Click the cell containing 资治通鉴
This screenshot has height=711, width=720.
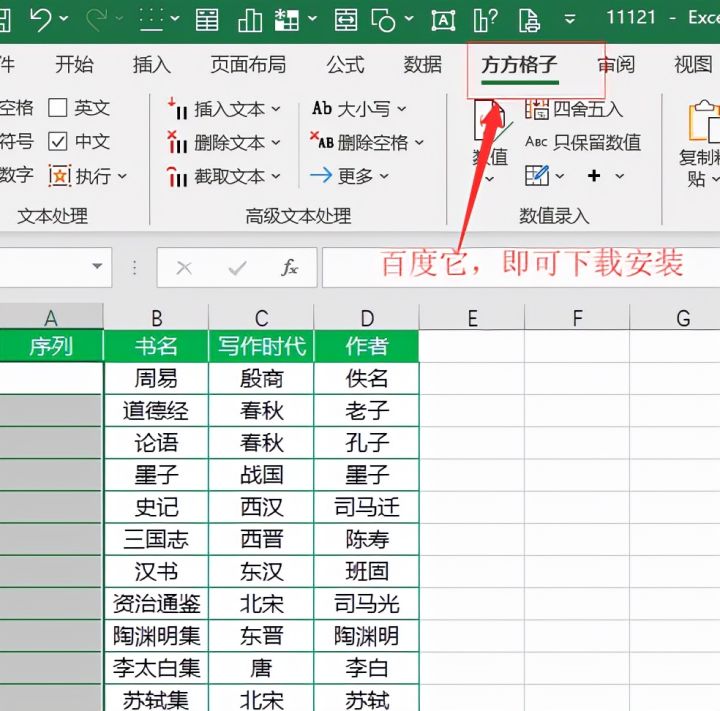[156, 604]
